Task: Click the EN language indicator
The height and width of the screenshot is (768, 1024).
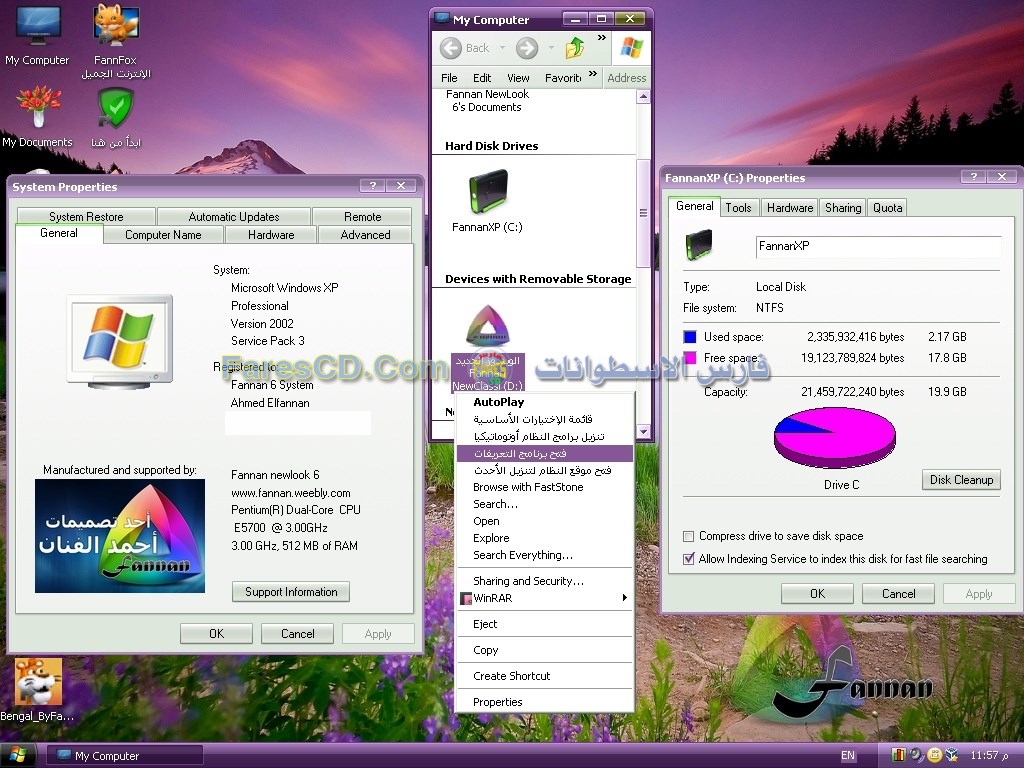Action: (848, 756)
